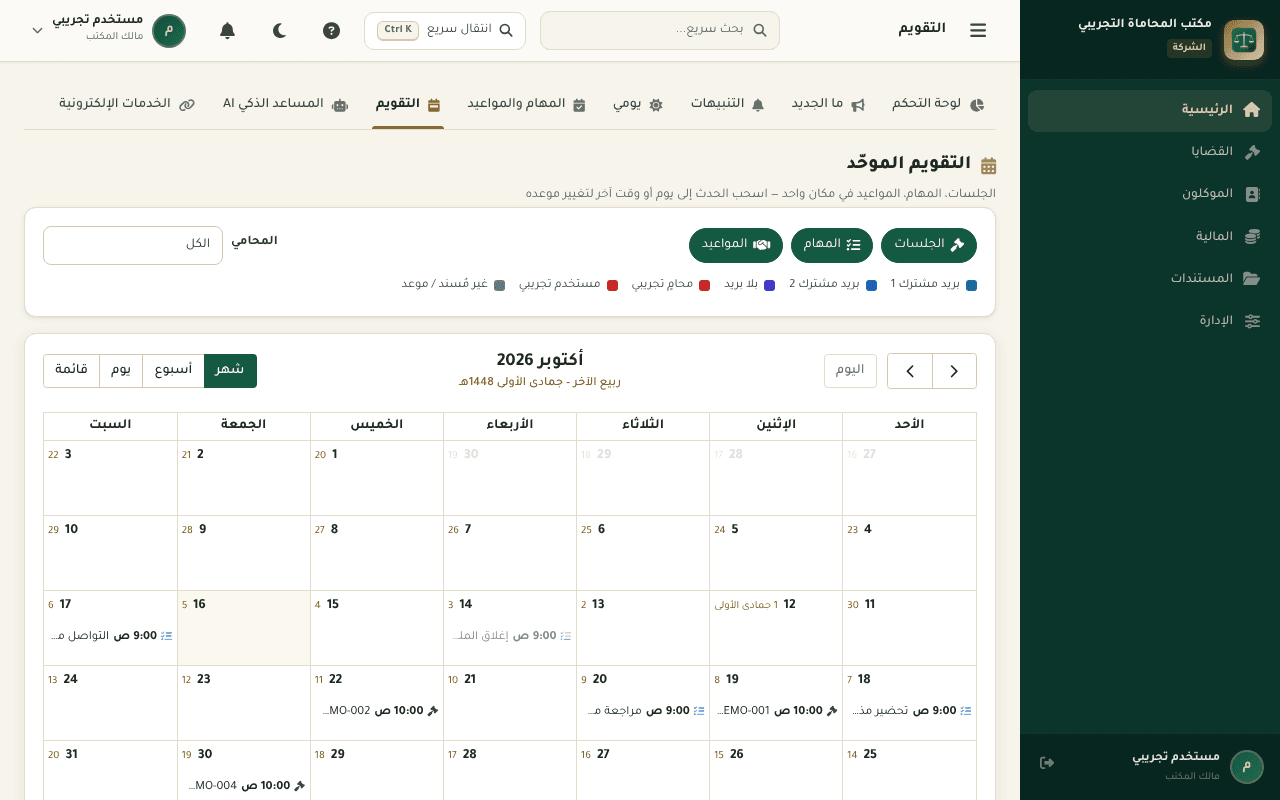The image size is (1280, 800).
Task: Open the October 14 task event إغلاق
Action: (x=511, y=636)
